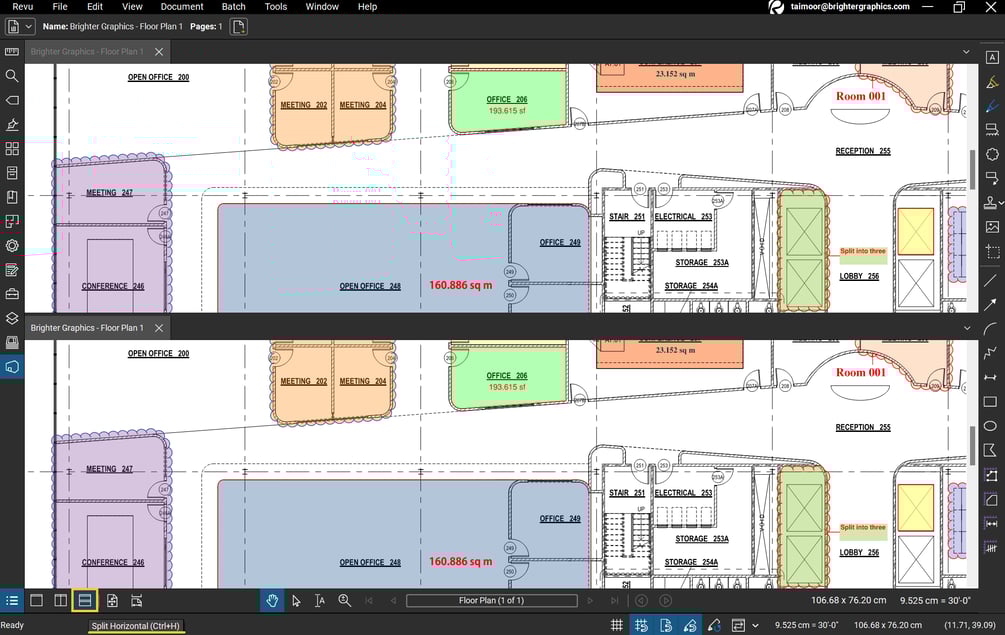This screenshot has height=635, width=1005.
Task: Collapse the top document pane with its chevron
Action: click(966, 51)
